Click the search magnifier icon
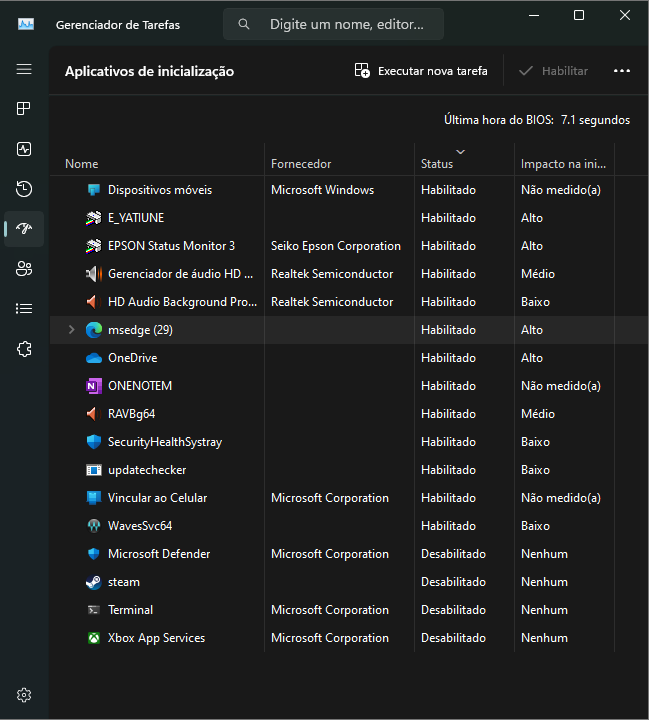 coord(244,24)
